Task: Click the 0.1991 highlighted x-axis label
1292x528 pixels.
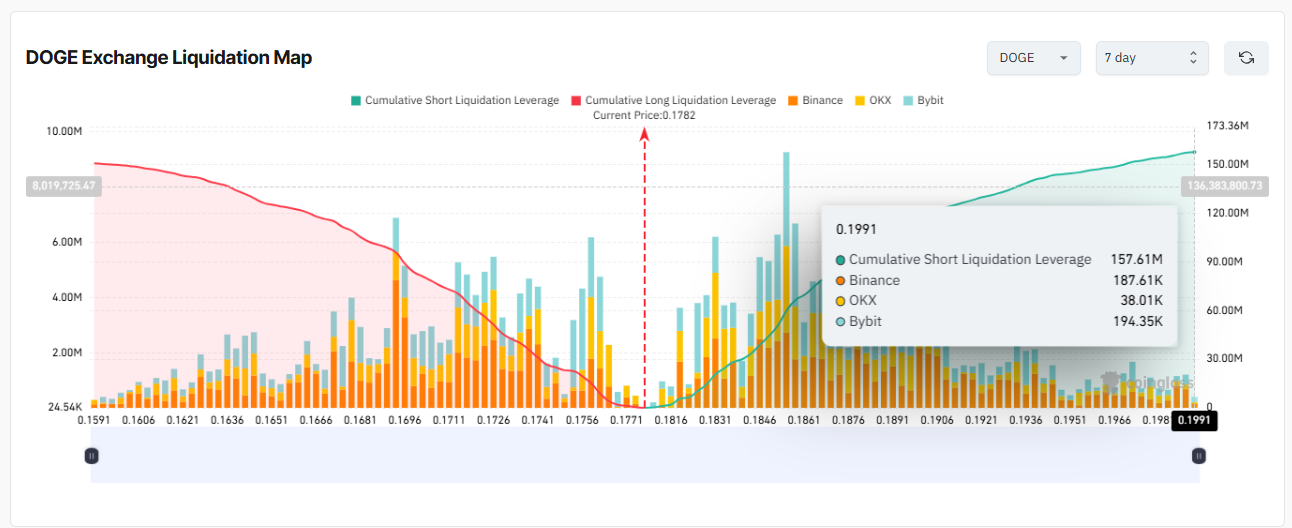Action: point(1195,421)
